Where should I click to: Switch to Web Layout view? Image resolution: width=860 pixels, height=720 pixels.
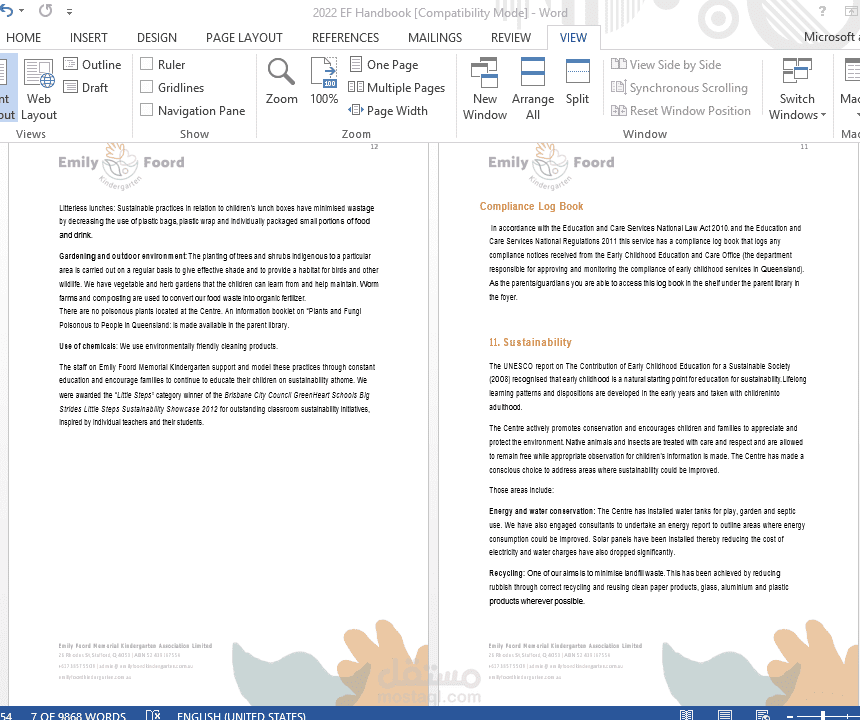pyautogui.click(x=38, y=89)
